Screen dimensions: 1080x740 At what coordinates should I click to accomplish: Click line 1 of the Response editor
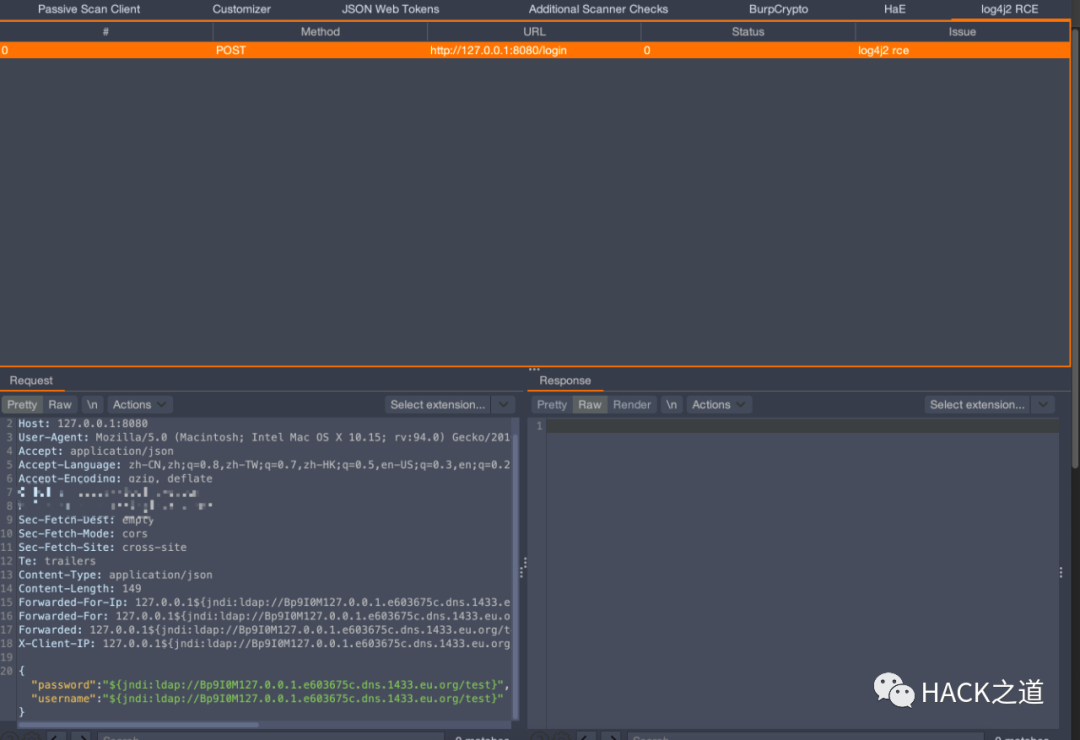click(802, 426)
